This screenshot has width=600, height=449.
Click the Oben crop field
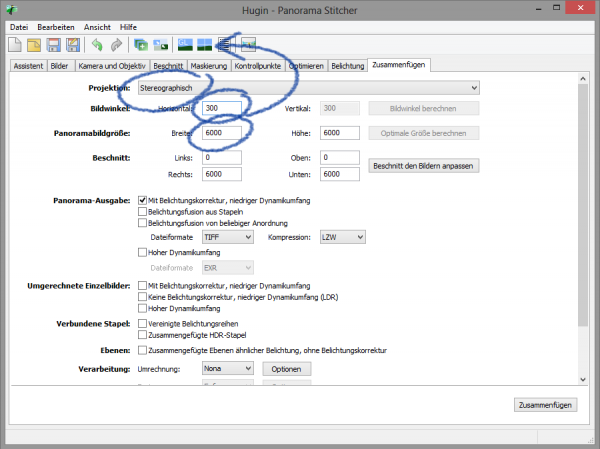coord(340,157)
